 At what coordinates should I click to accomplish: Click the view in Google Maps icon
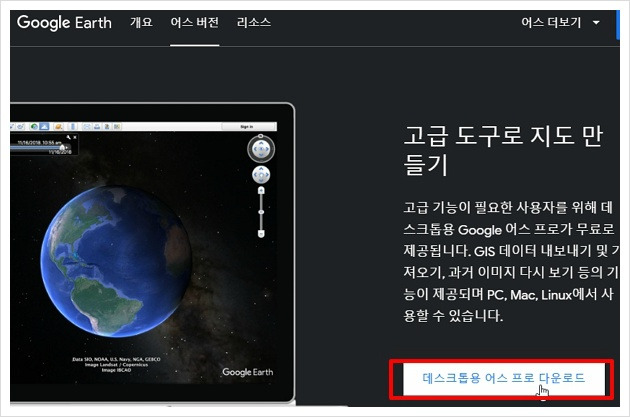tap(117, 127)
